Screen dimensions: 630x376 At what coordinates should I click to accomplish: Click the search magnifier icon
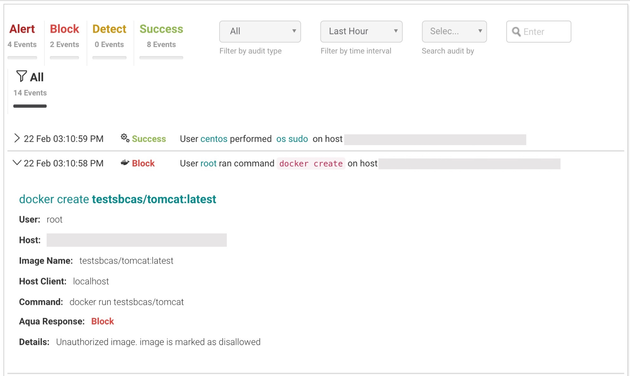516,32
